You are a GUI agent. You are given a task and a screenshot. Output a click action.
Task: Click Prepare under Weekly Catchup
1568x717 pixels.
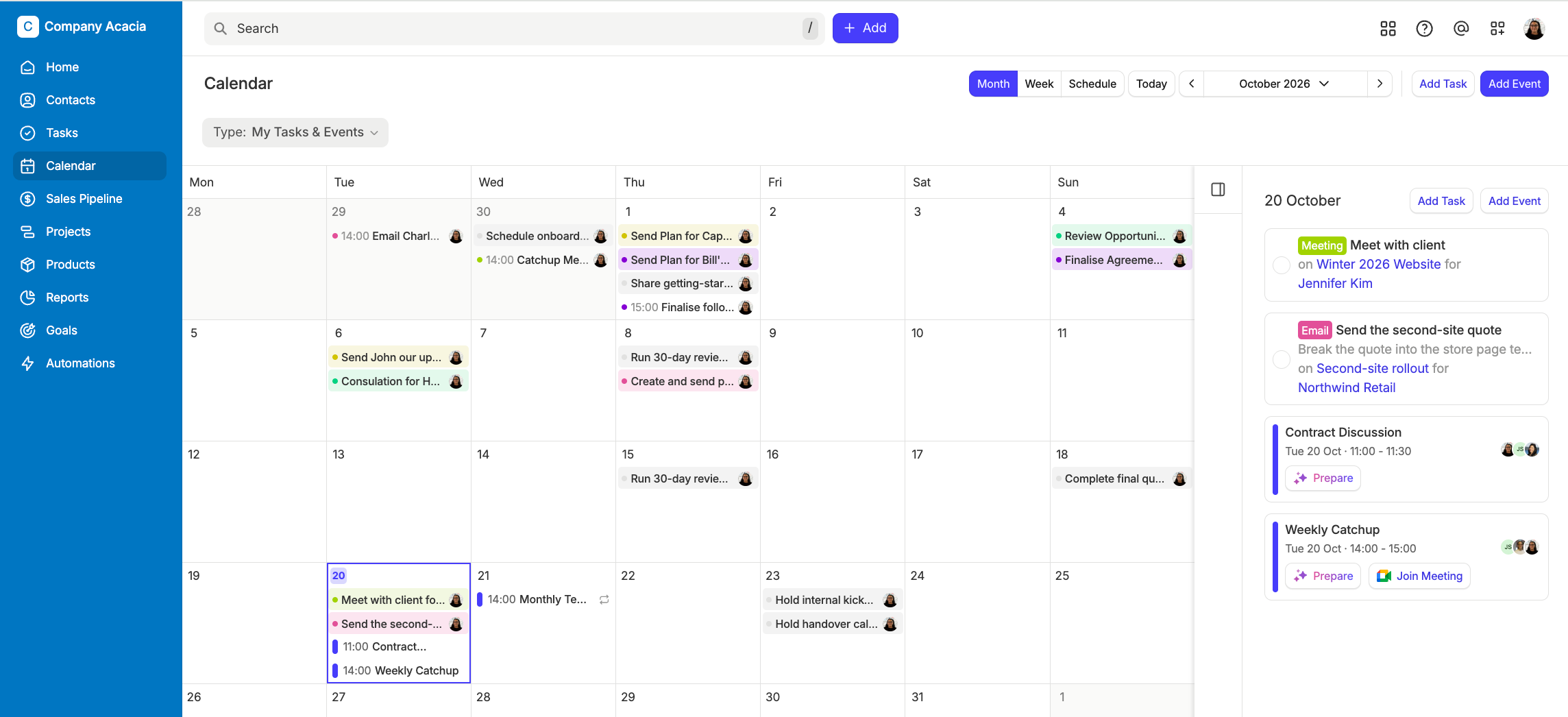1323,576
